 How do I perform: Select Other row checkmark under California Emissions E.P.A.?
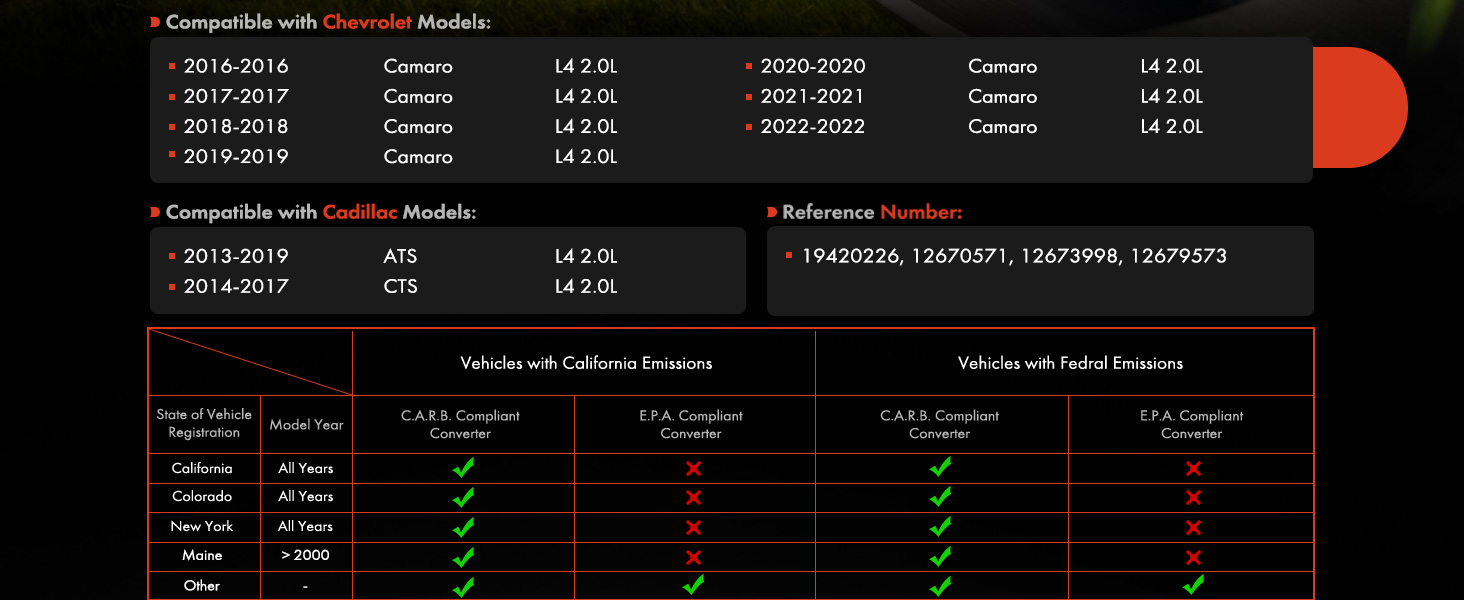693,586
